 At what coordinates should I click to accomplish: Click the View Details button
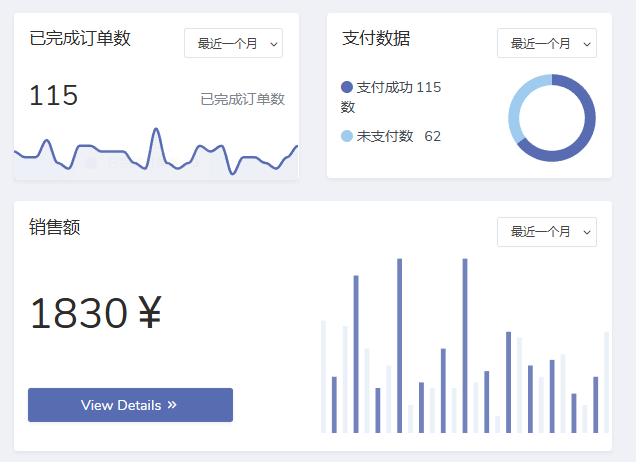click(x=130, y=405)
